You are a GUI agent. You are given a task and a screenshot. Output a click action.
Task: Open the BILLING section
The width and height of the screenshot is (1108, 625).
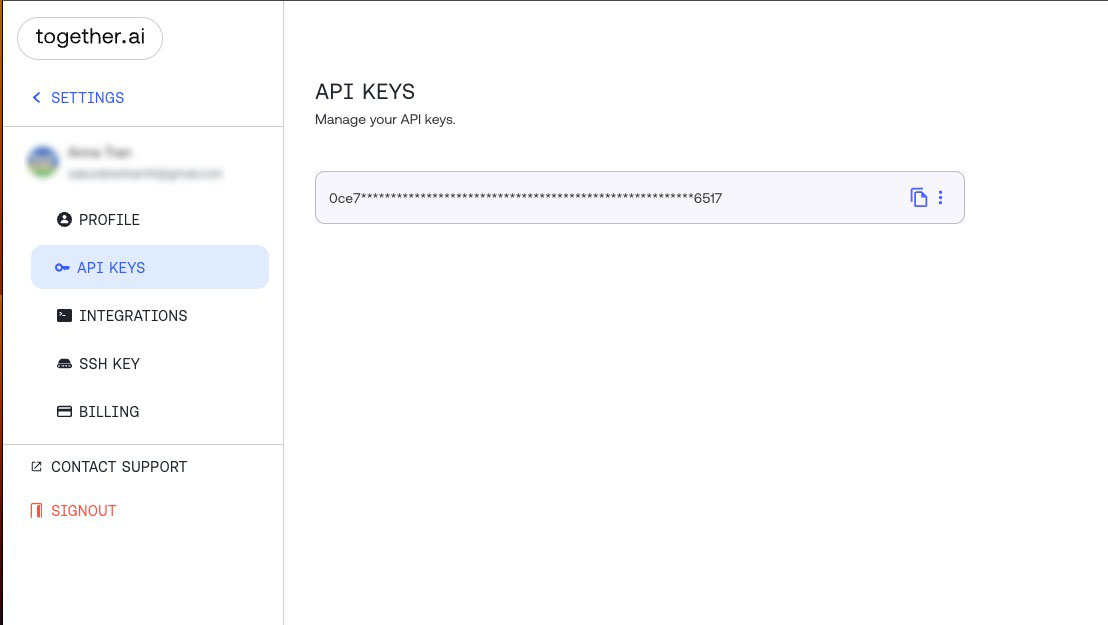coord(109,411)
